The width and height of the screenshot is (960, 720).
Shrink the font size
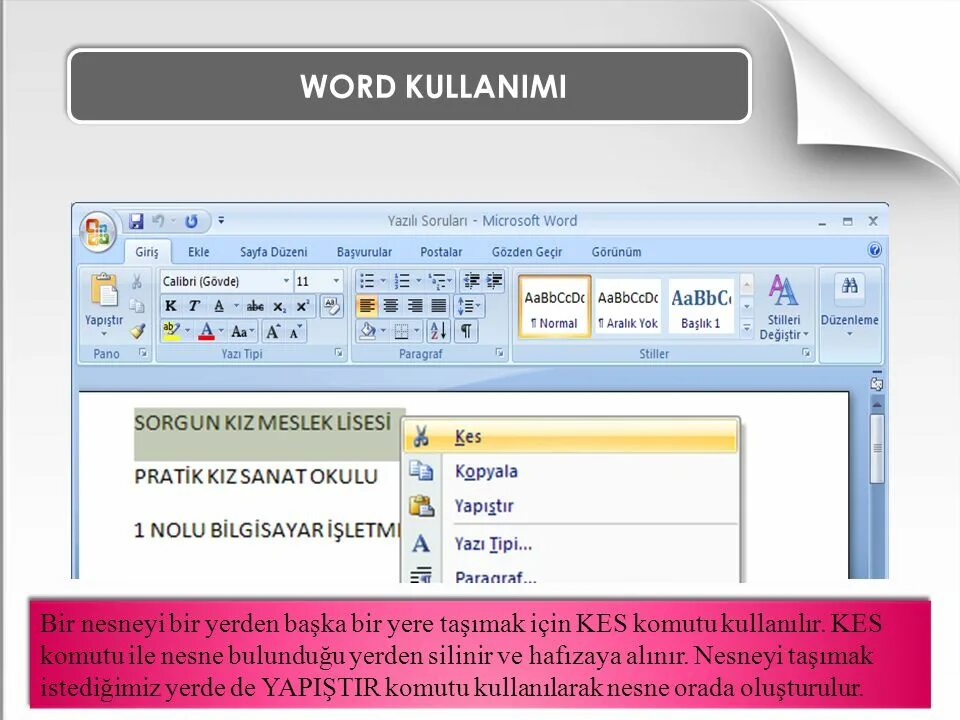296,331
